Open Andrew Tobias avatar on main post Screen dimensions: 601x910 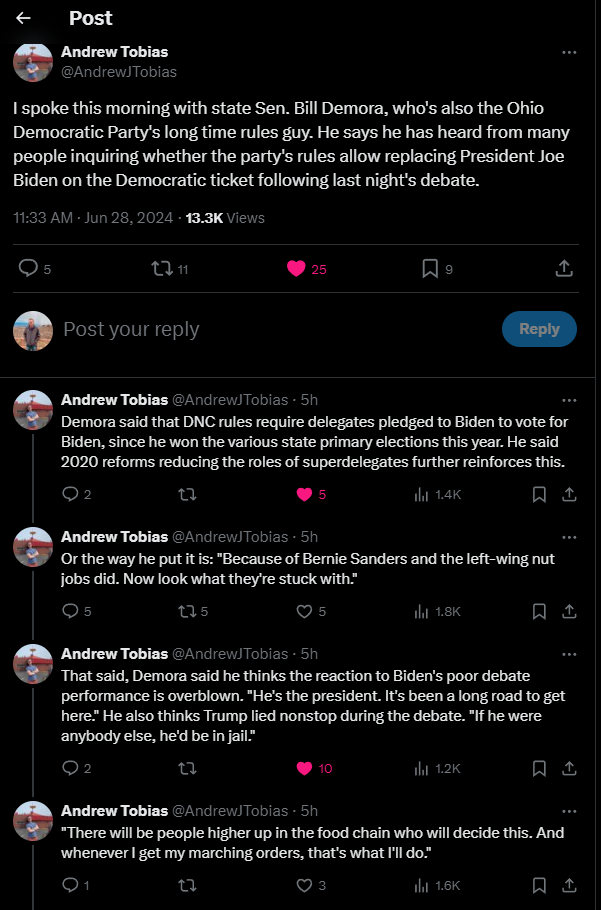point(33,62)
